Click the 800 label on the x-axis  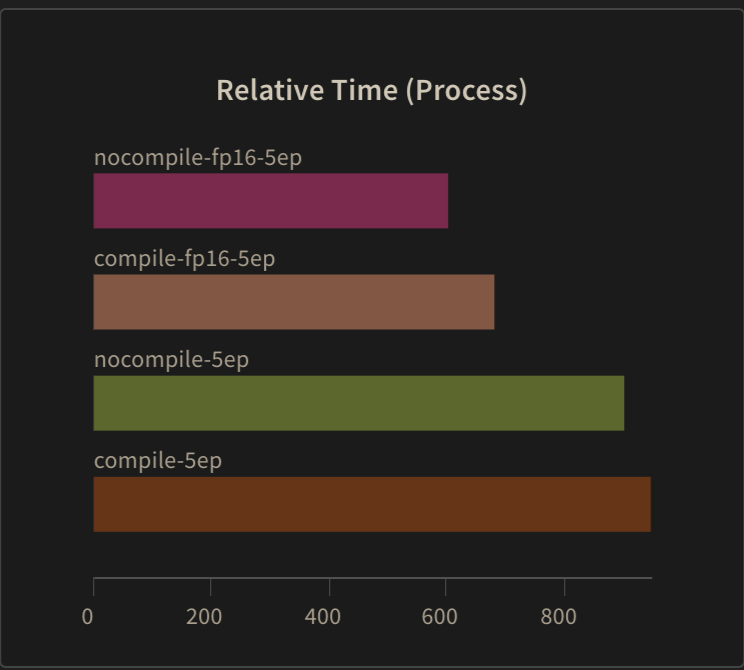(x=558, y=616)
